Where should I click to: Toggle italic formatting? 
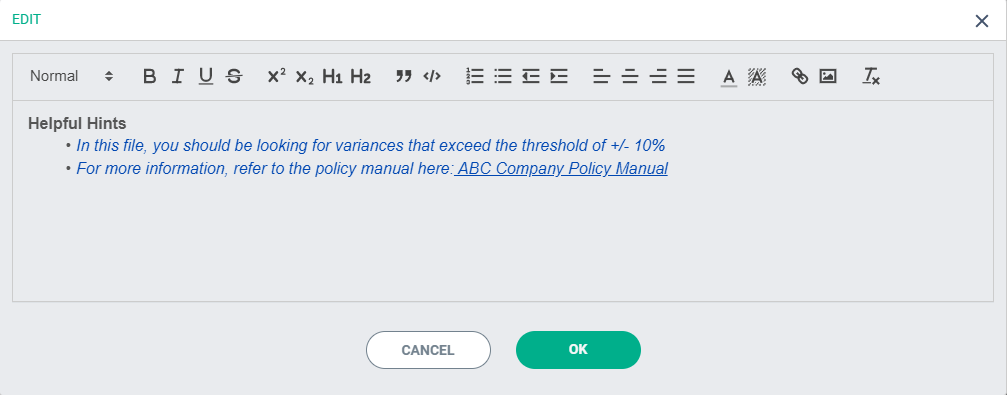(178, 76)
